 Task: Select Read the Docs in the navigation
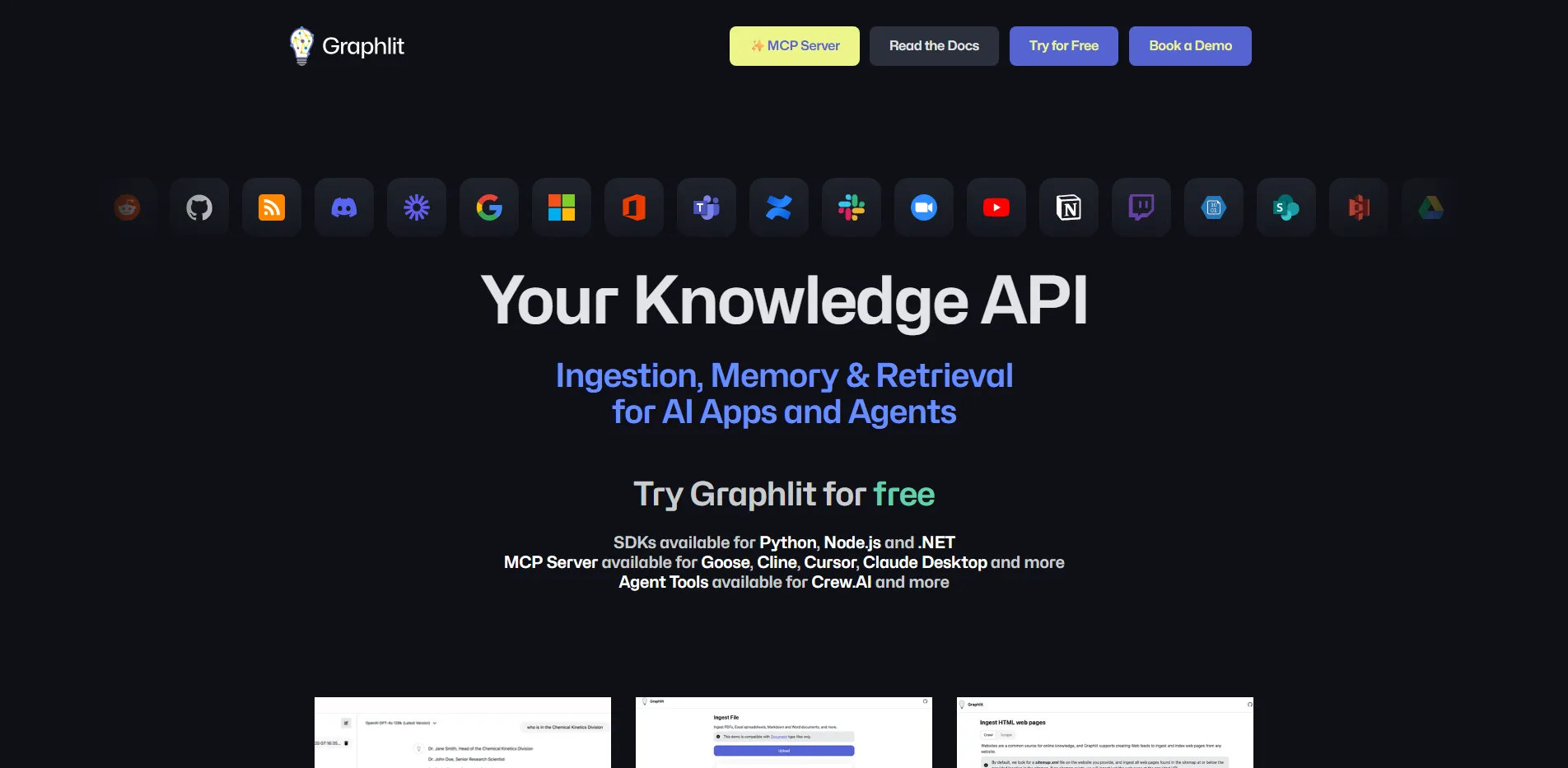click(934, 45)
